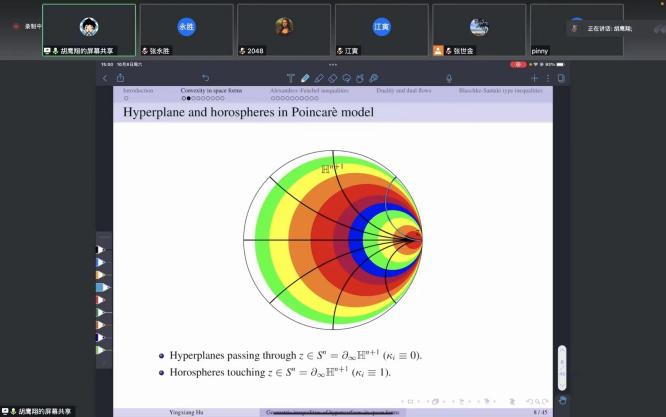Select the eraser tool in the toolbar
Screen dimensions: 666x417
[319, 78]
